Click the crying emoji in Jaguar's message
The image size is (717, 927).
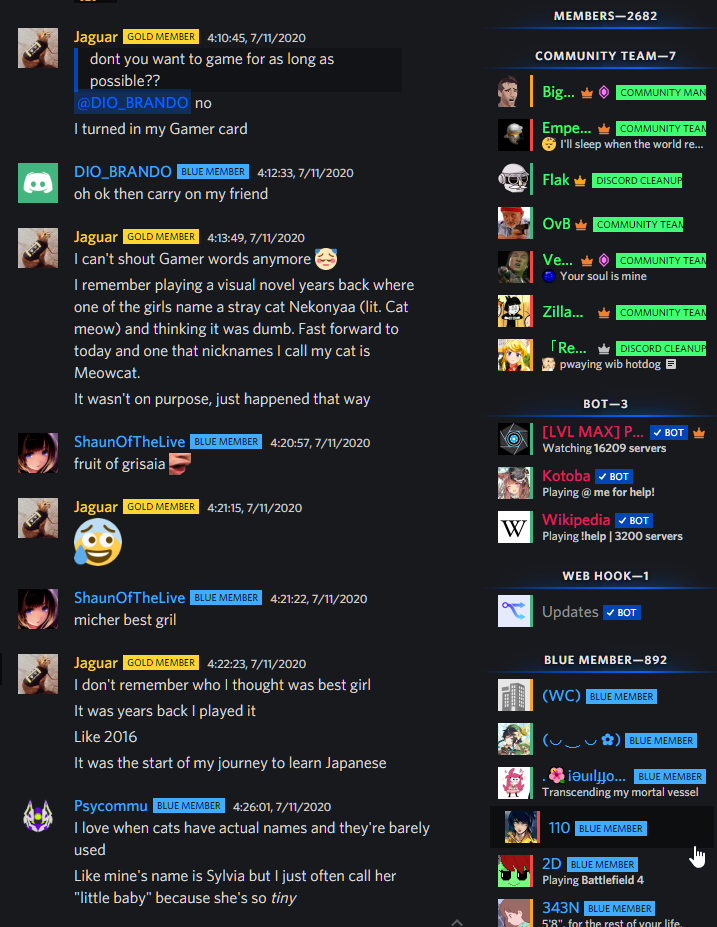pyautogui.click(x=98, y=542)
